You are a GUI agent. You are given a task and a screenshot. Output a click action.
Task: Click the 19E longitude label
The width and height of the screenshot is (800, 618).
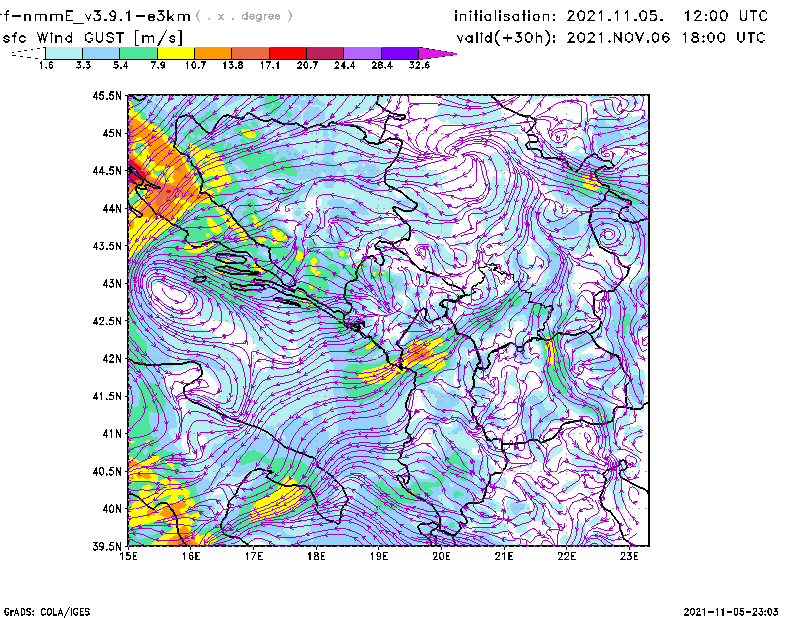point(379,556)
